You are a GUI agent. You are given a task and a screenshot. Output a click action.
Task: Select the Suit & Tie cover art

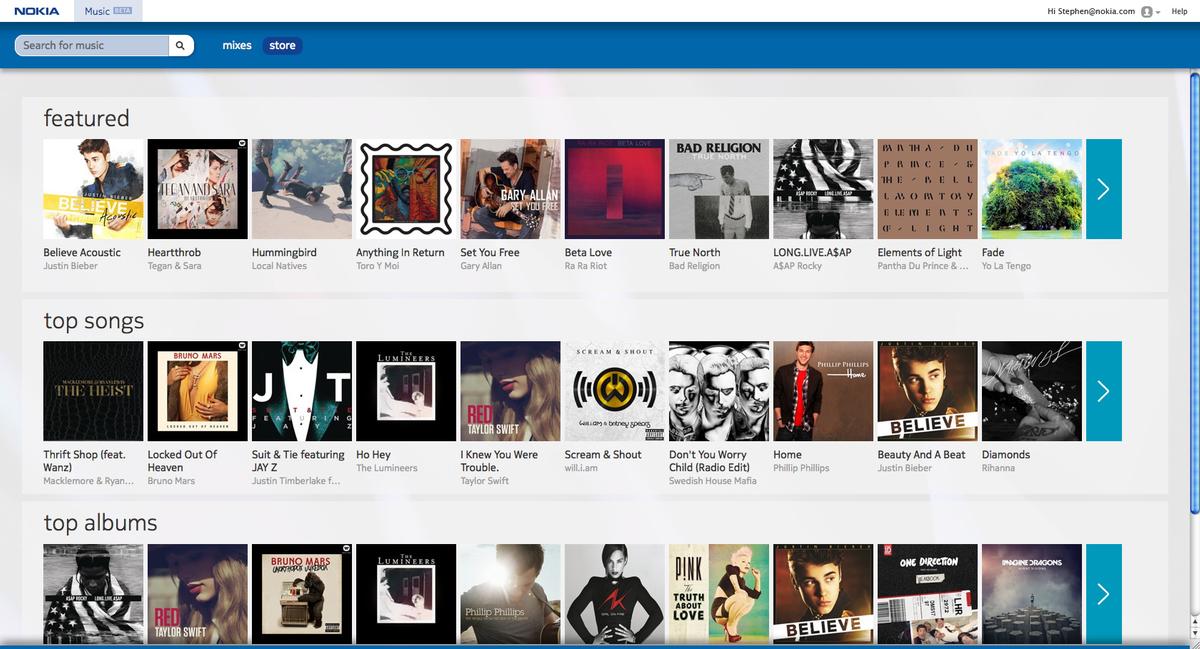302,391
